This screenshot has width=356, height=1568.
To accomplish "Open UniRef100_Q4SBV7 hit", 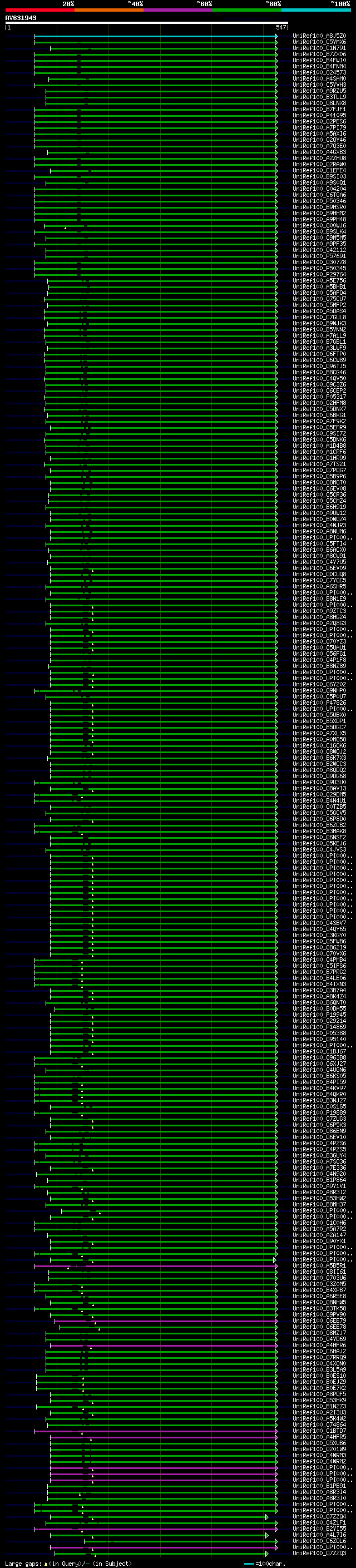I will [319, 923].
